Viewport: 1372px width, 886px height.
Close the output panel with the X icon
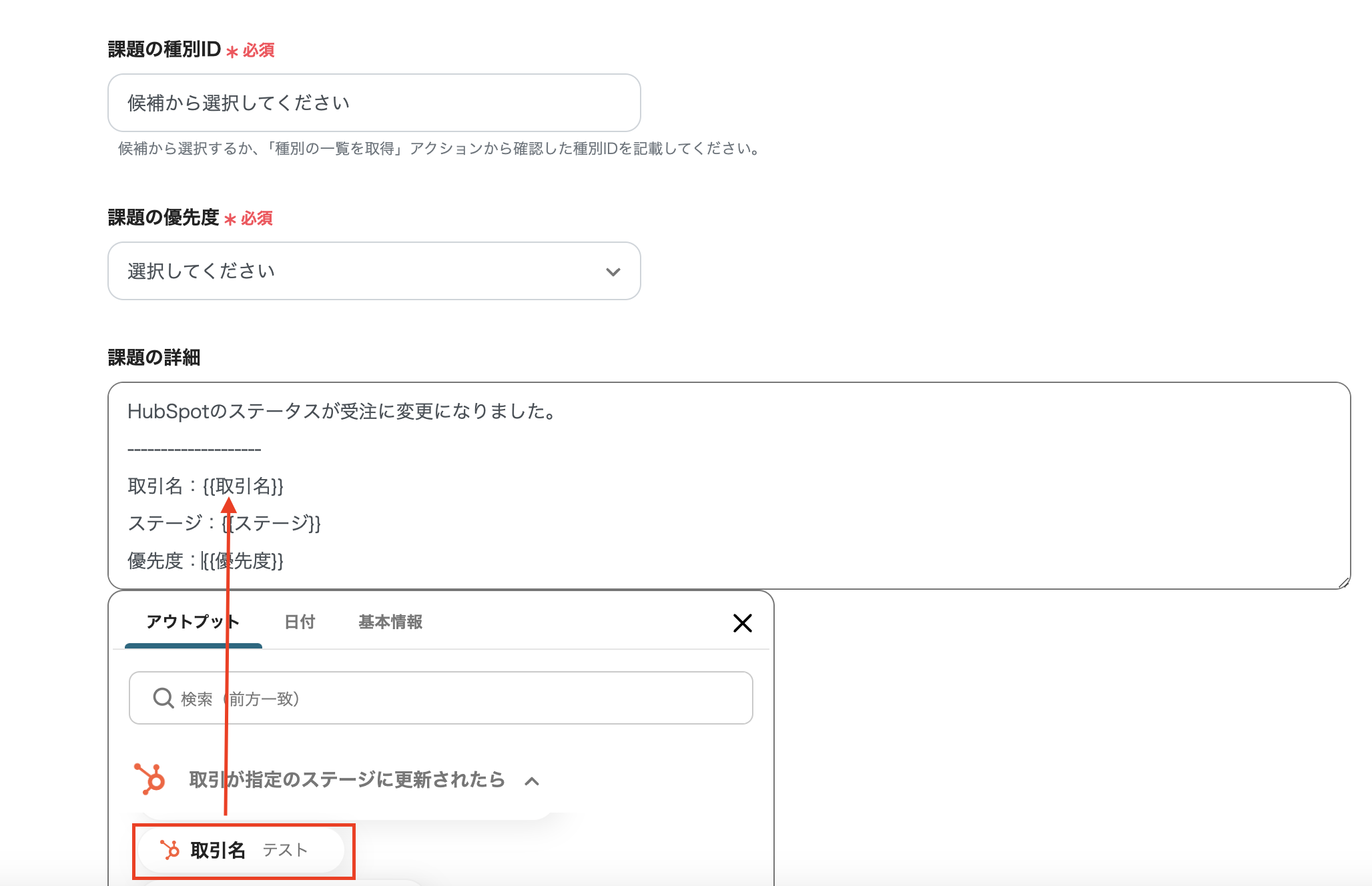coord(743,623)
